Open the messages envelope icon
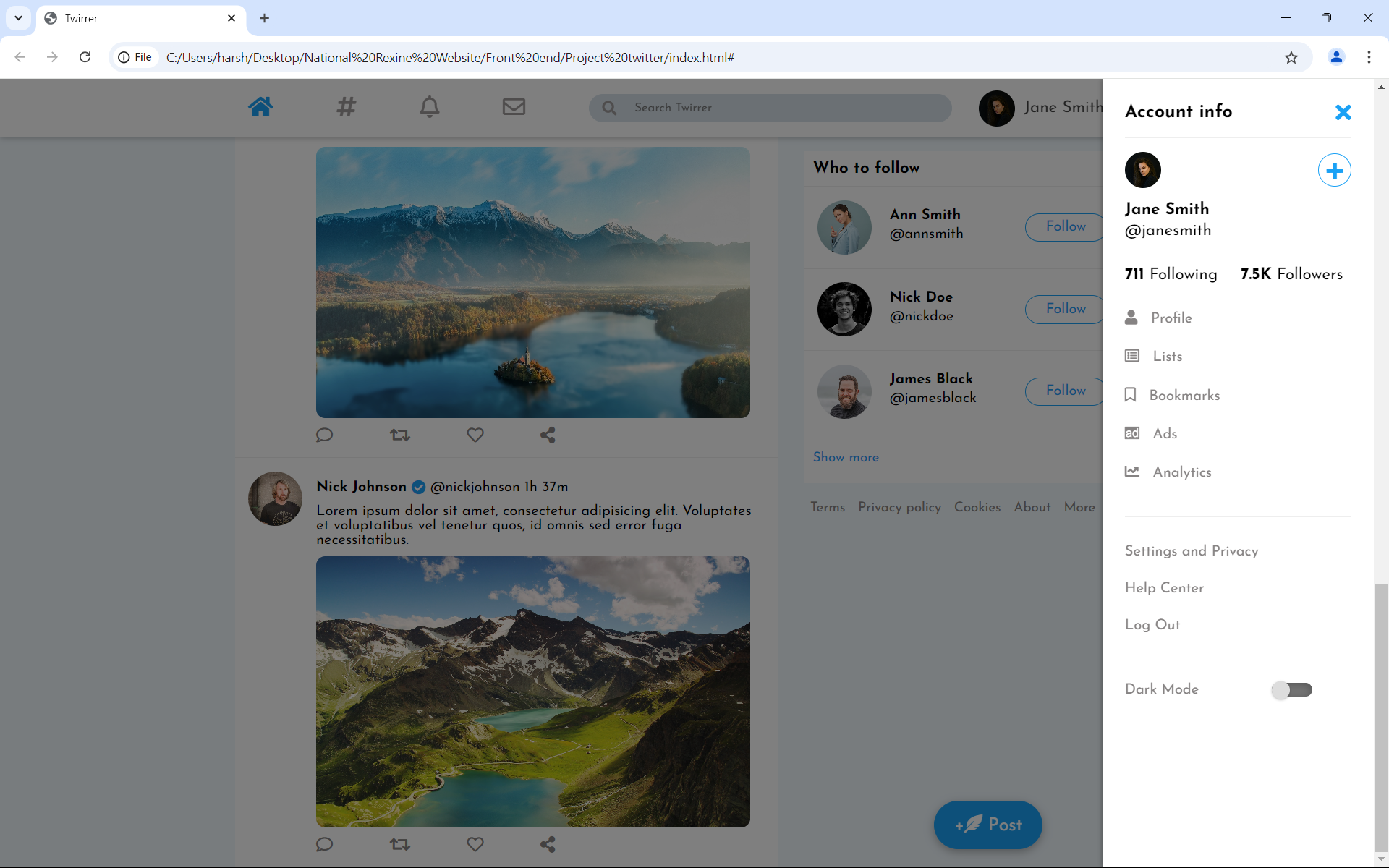This screenshot has height=868, width=1389. 514,107
